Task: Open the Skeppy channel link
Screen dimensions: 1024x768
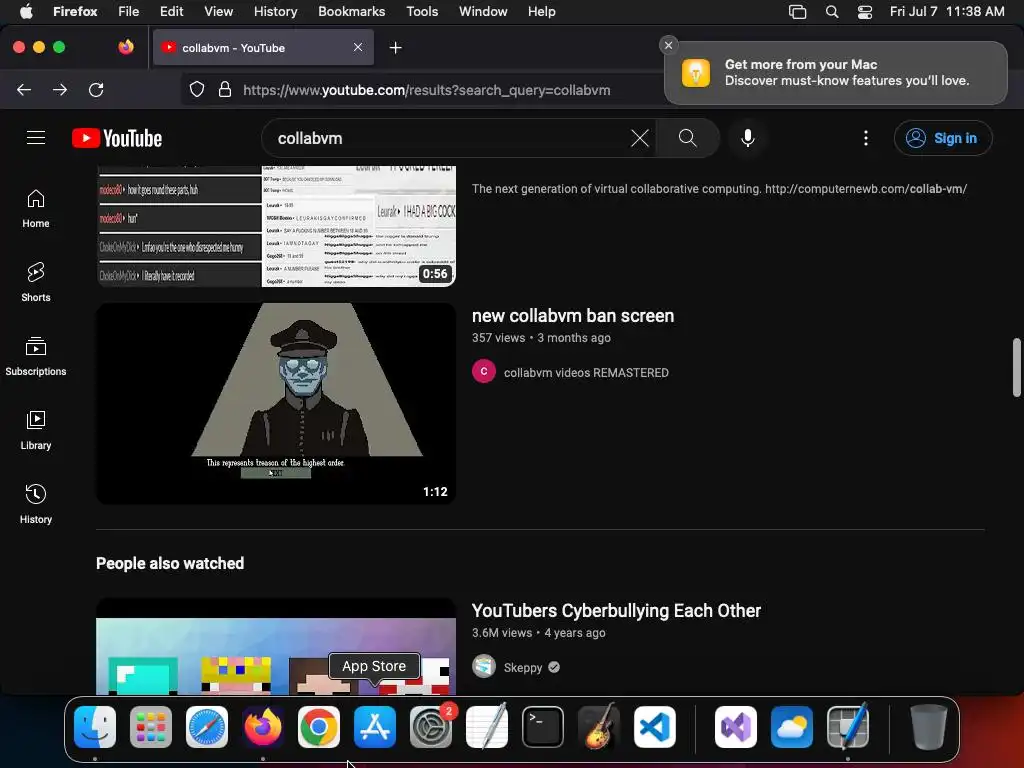Action: [522, 667]
